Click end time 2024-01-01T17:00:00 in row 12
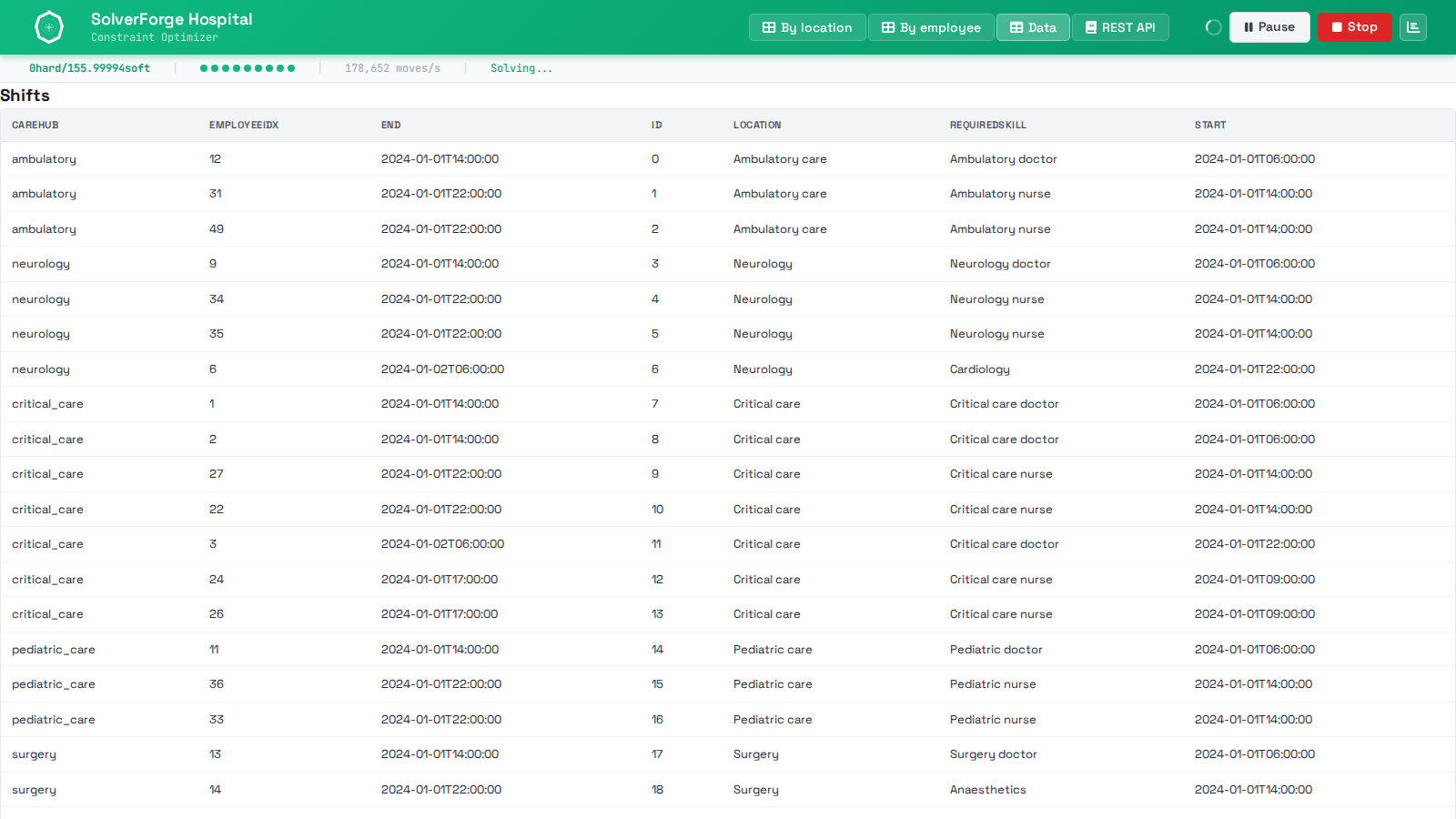 coord(440,580)
